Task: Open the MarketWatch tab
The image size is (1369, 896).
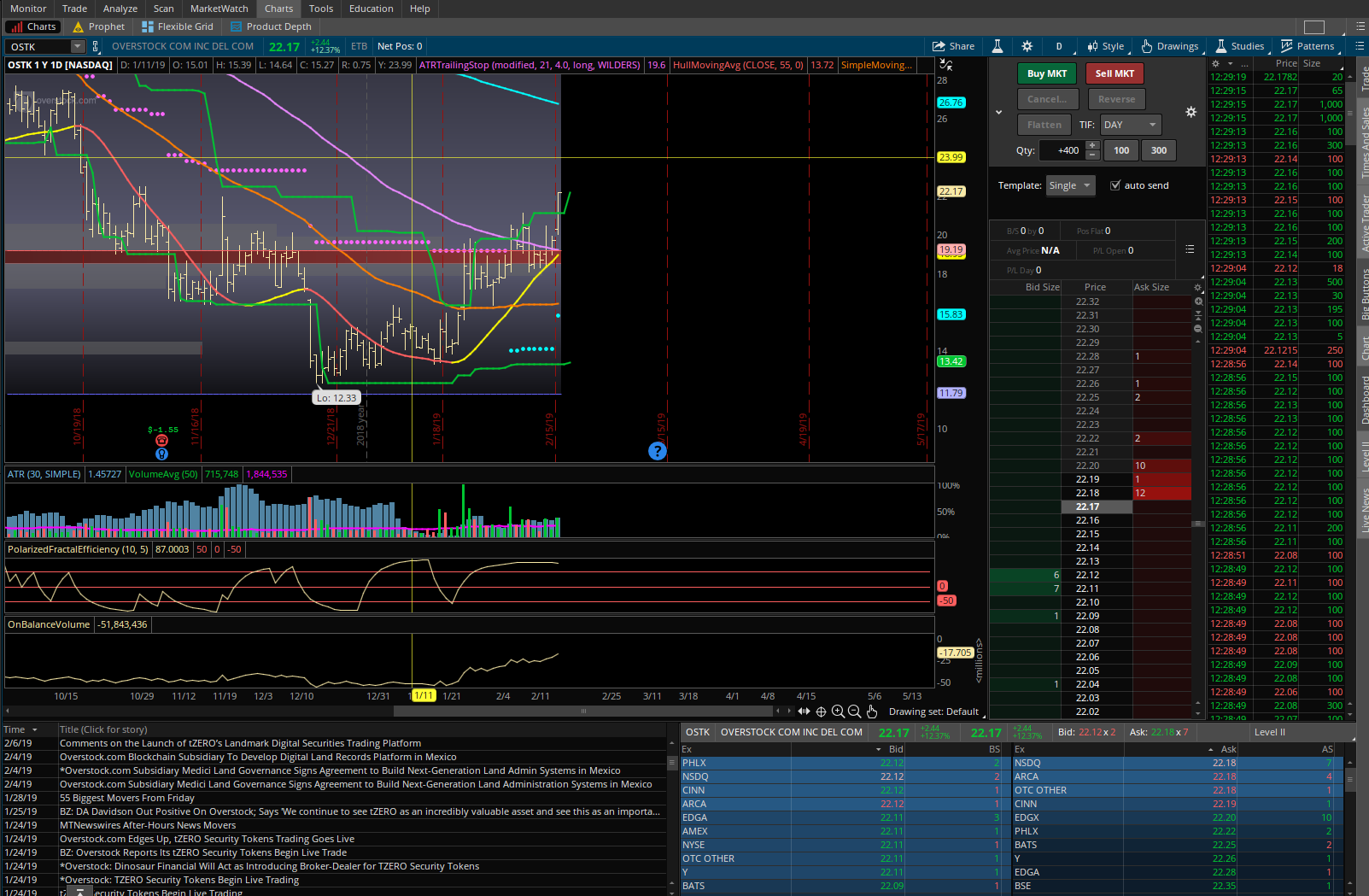Action: (x=219, y=9)
